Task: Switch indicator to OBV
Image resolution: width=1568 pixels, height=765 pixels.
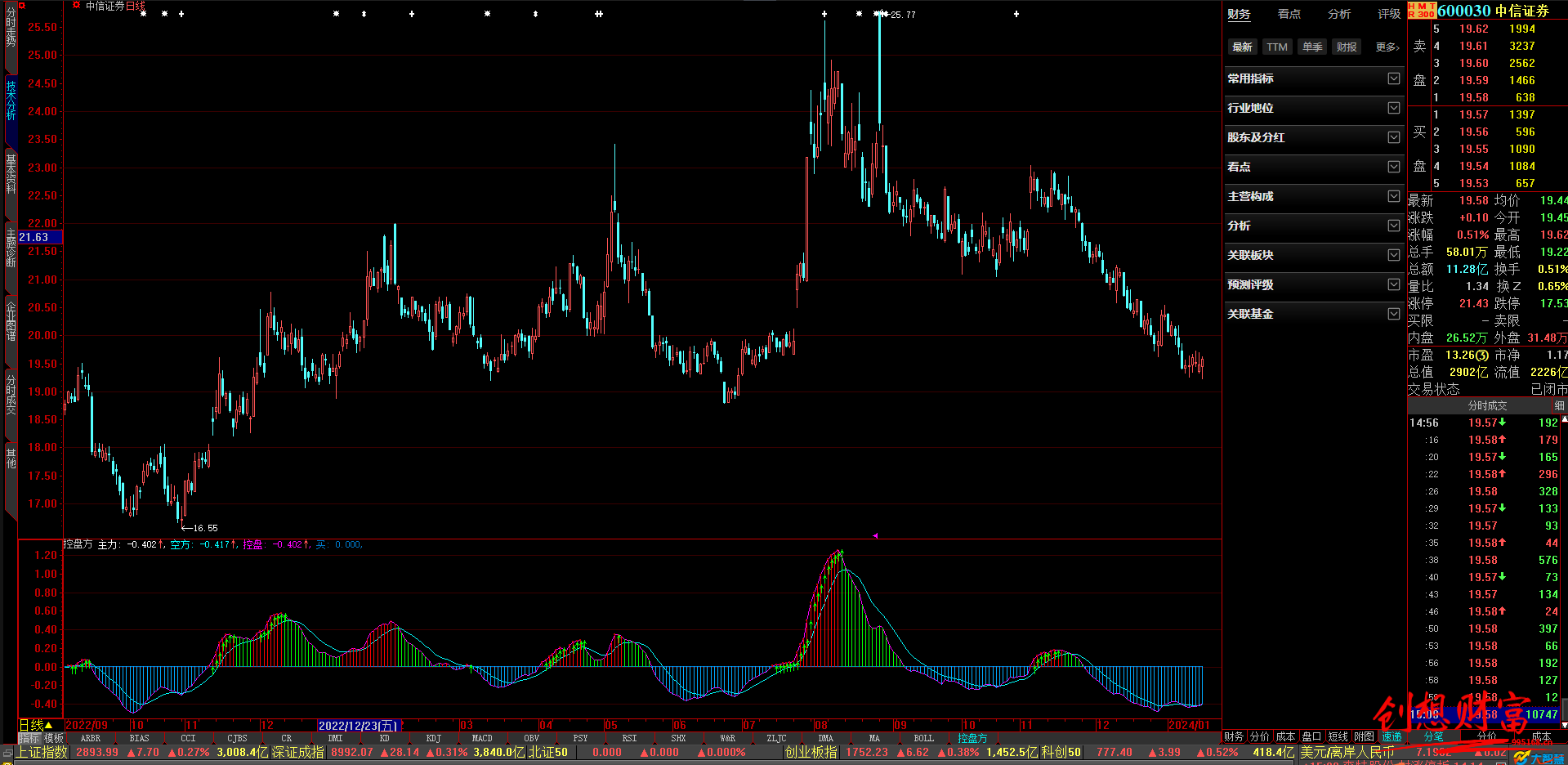Action: [x=531, y=738]
